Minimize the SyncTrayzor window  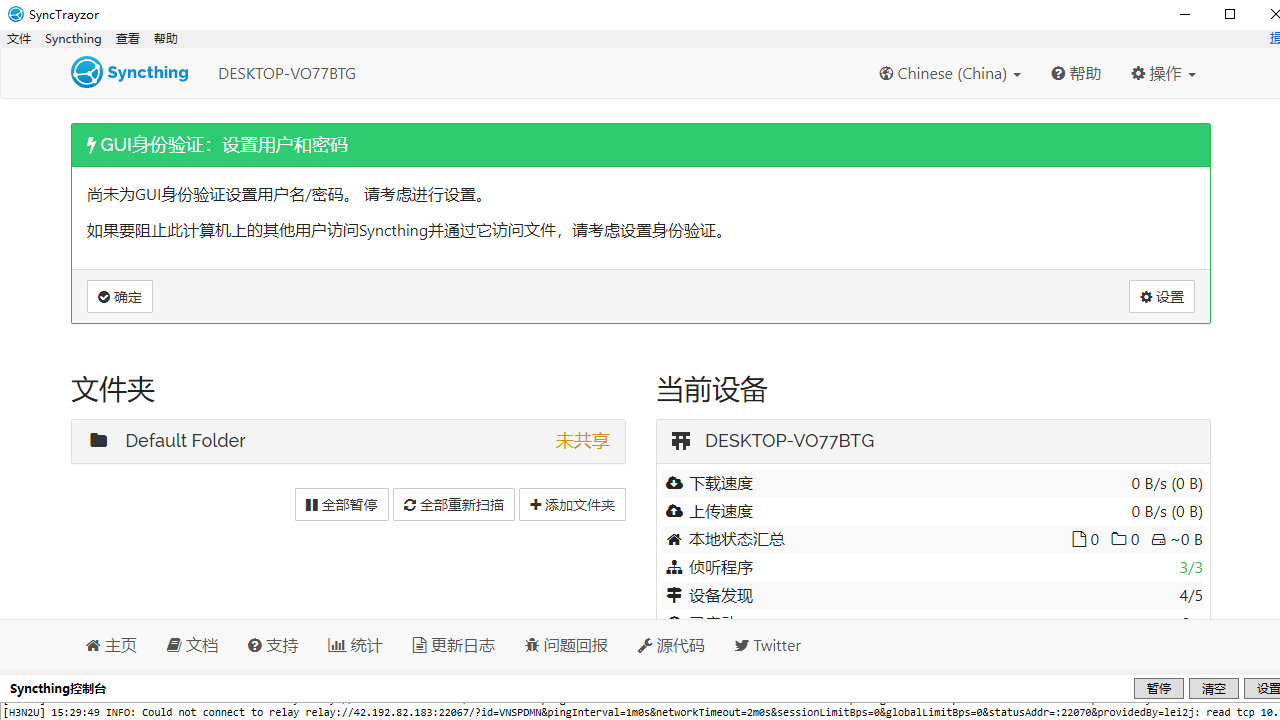[1185, 14]
